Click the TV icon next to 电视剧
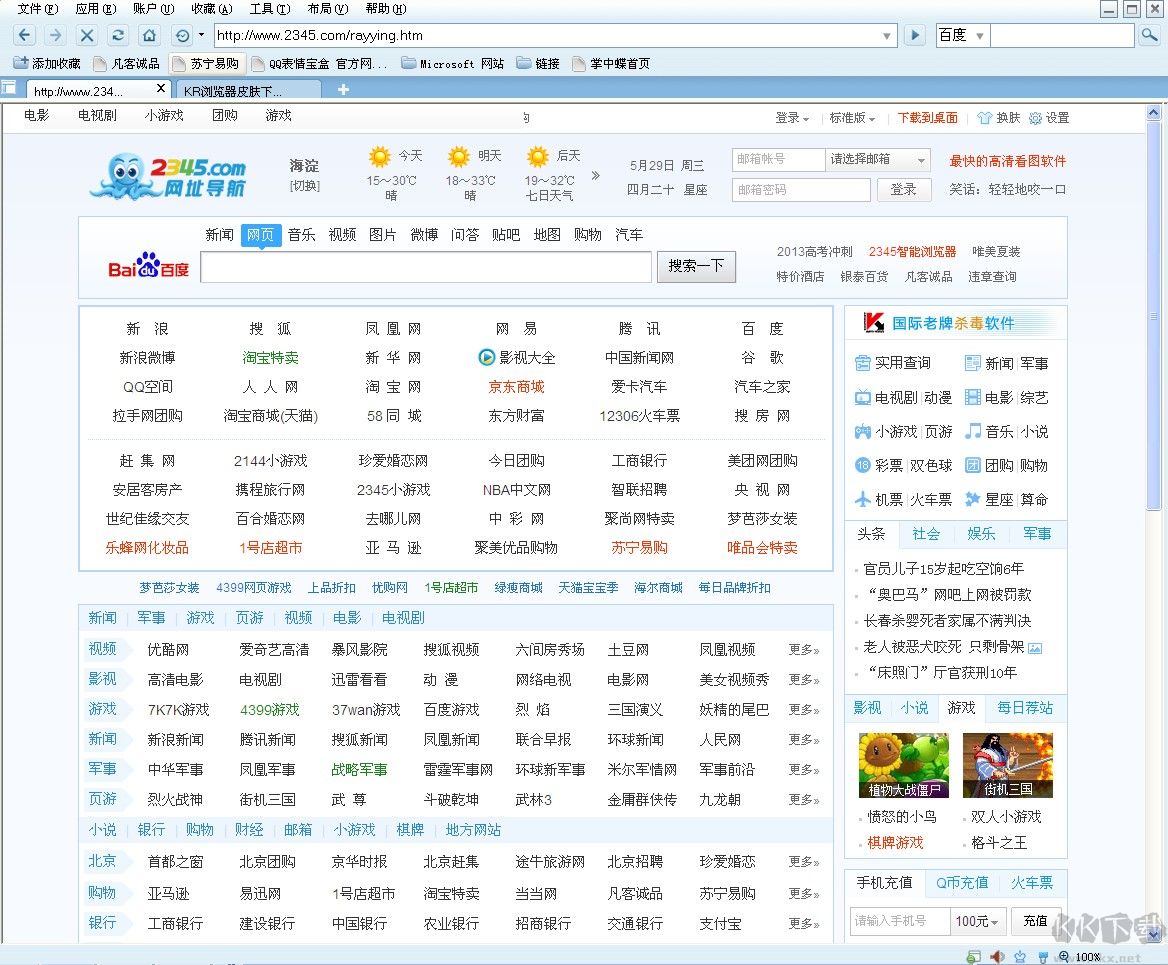The image size is (1168, 965). coord(862,398)
